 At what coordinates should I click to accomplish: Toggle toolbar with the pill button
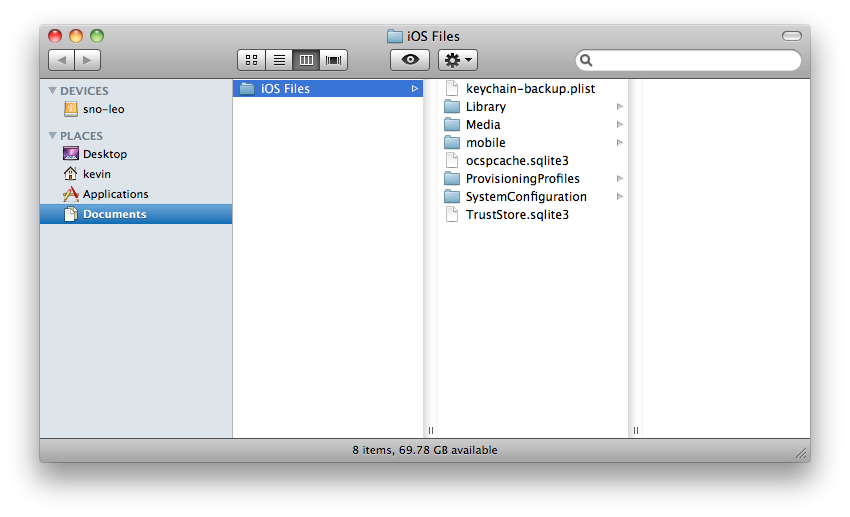(792, 36)
